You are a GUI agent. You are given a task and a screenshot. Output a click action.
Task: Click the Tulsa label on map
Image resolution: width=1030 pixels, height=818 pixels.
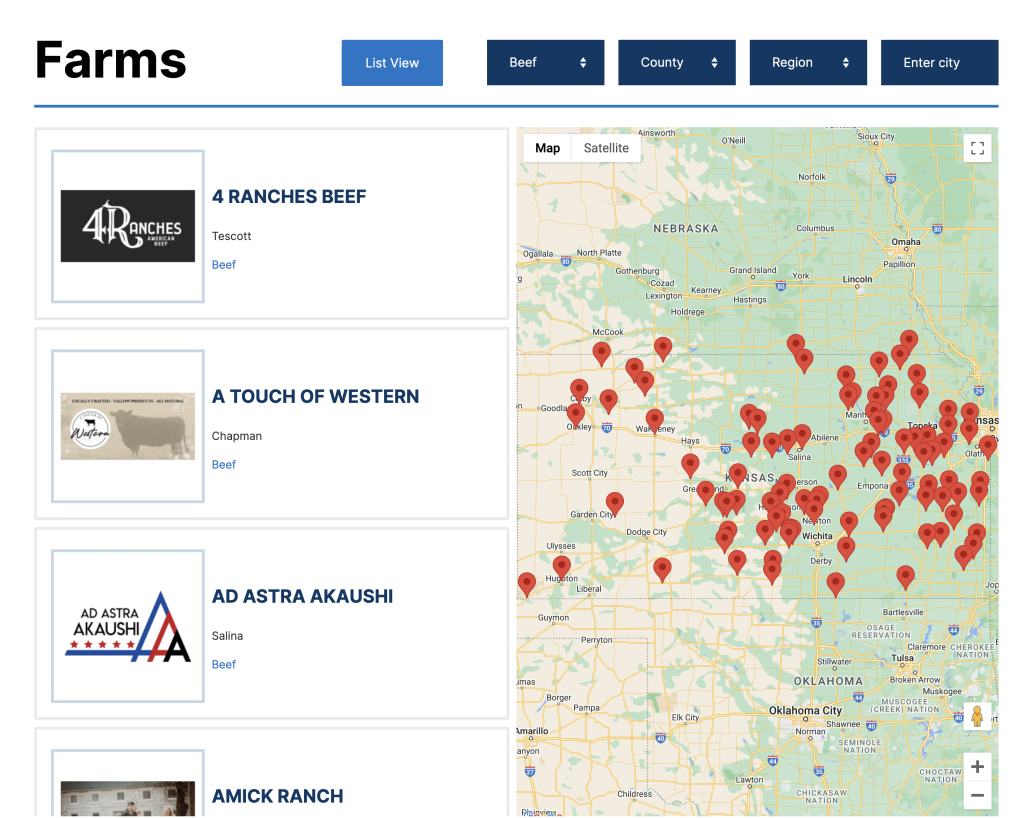click(x=902, y=658)
